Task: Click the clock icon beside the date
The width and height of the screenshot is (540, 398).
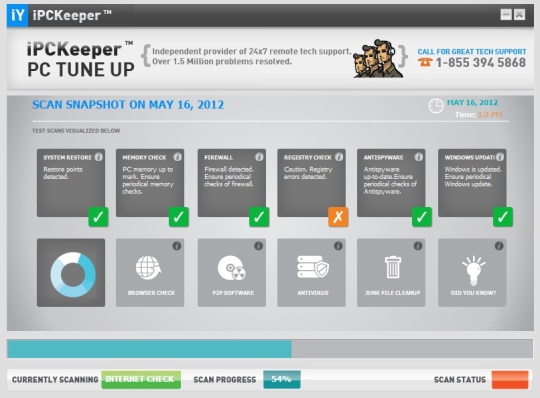Action: pyautogui.click(x=436, y=106)
